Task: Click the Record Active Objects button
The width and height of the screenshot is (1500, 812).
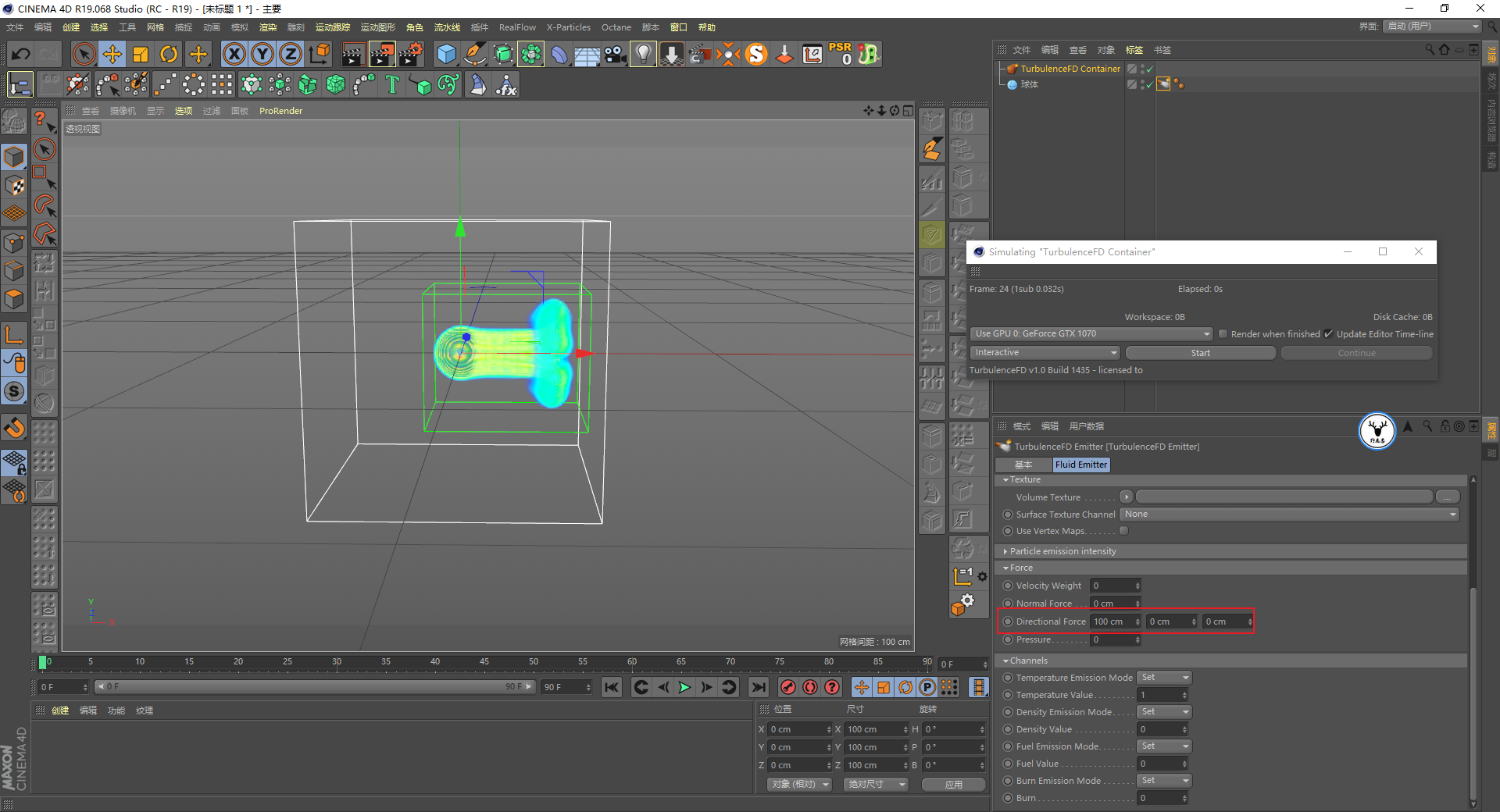Action: (x=787, y=687)
